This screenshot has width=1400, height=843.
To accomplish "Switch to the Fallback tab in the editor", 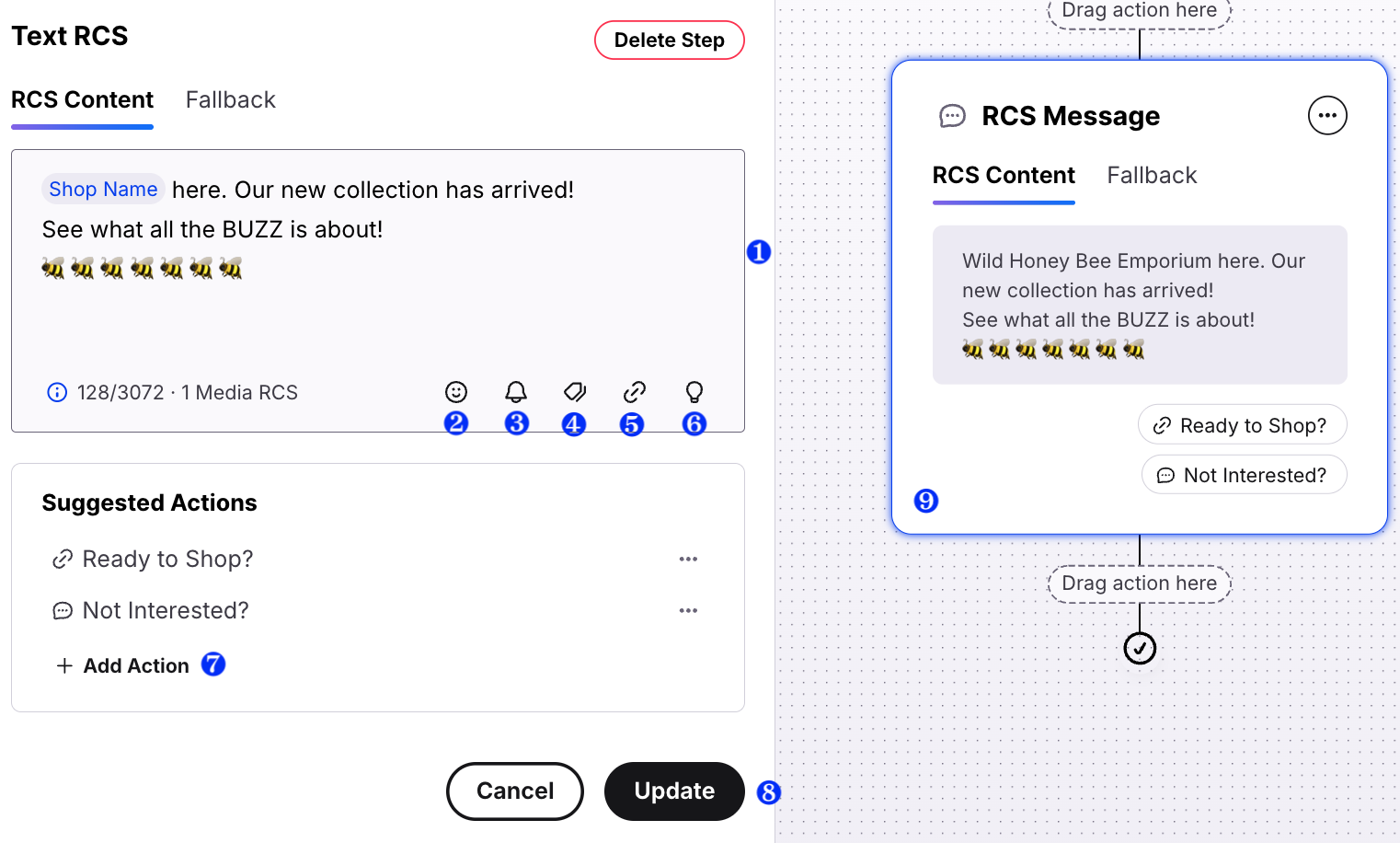I will (x=230, y=99).
